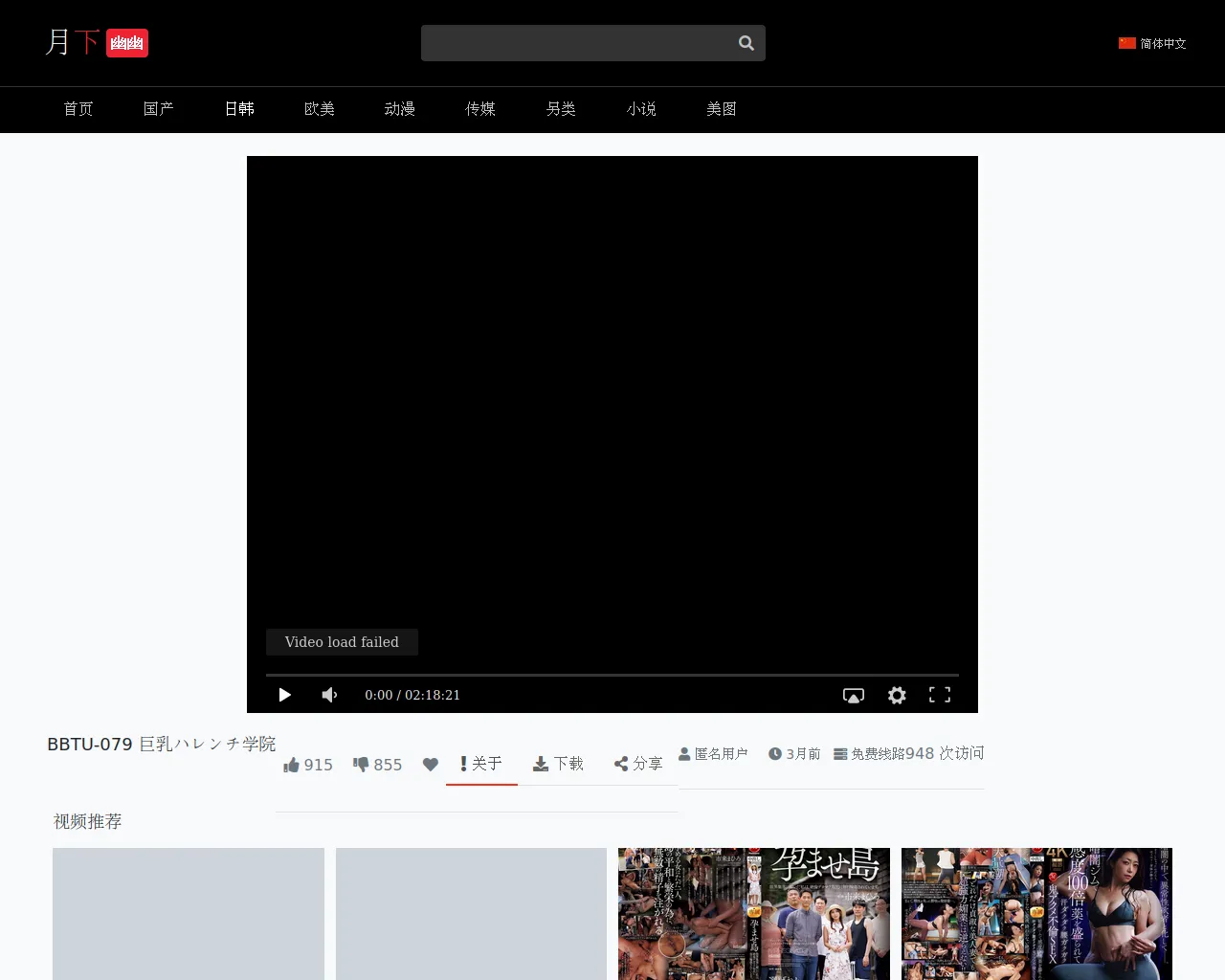Toggle the heart favorite icon
The image size is (1225, 980).
(430, 764)
